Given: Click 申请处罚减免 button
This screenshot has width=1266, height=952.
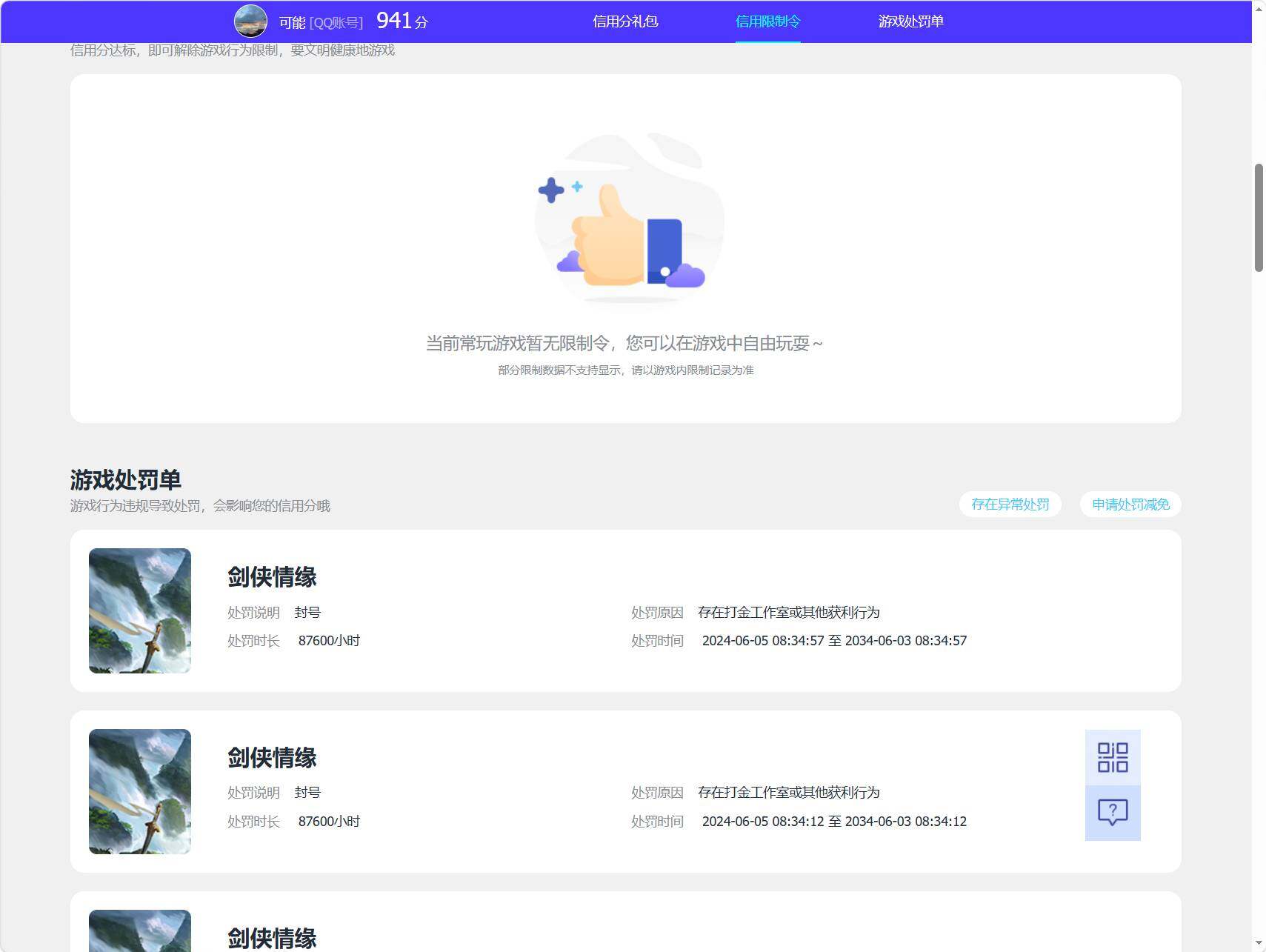Looking at the screenshot, I should tap(1130, 505).
